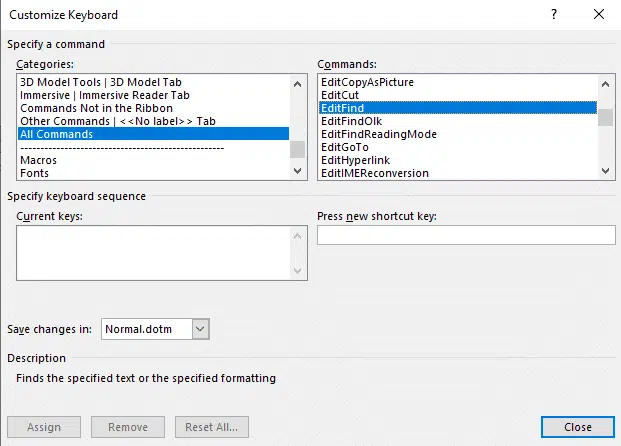The width and height of the screenshot is (621, 446).
Task: Click the Reset All button
Action: (212, 427)
